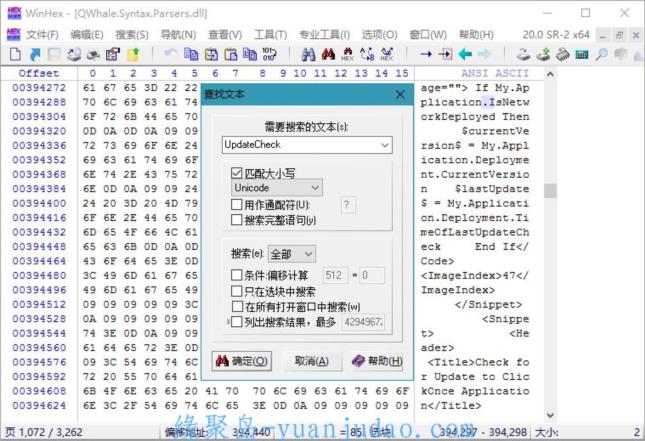Click the UpdateCheck search text field
Viewport: 645px width, 441px height.
click(307, 145)
